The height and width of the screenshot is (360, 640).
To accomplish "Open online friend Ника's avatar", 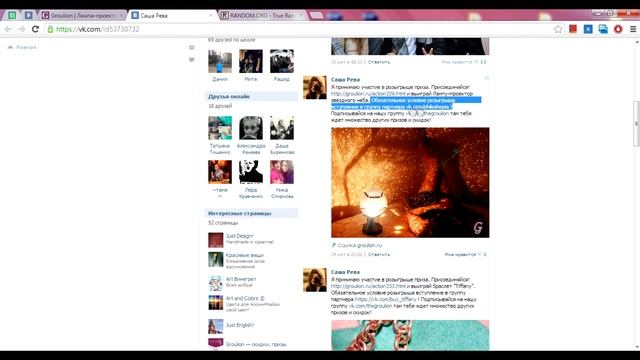I will [282, 172].
